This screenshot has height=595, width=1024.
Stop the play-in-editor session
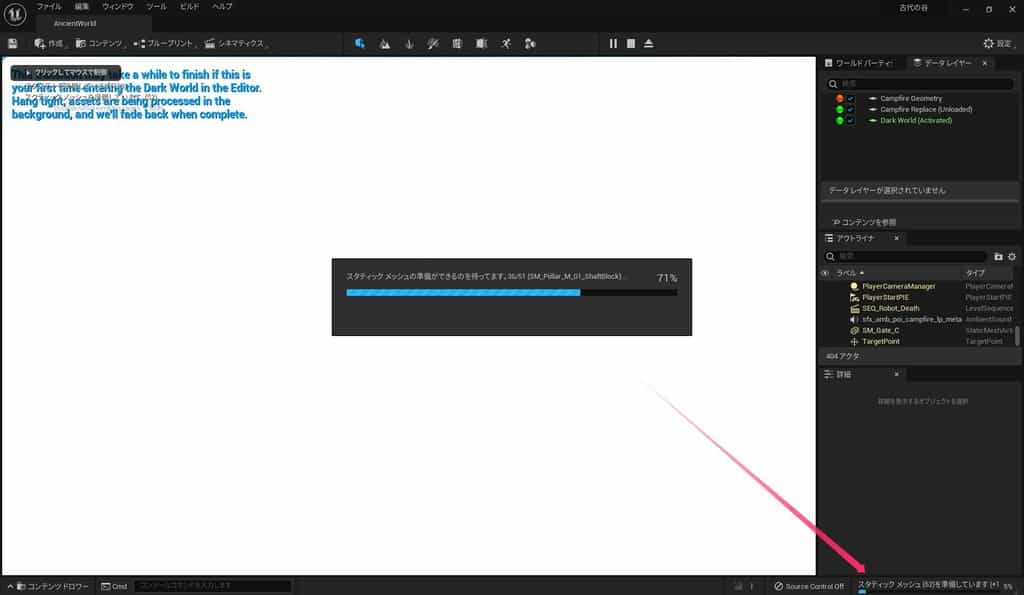[x=631, y=43]
